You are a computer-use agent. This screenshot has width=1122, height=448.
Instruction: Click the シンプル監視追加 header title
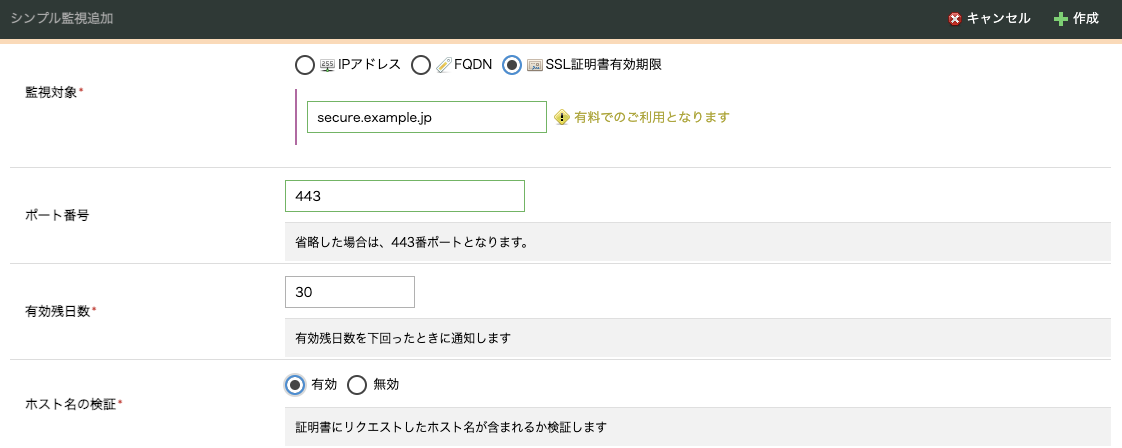pyautogui.click(x=62, y=19)
